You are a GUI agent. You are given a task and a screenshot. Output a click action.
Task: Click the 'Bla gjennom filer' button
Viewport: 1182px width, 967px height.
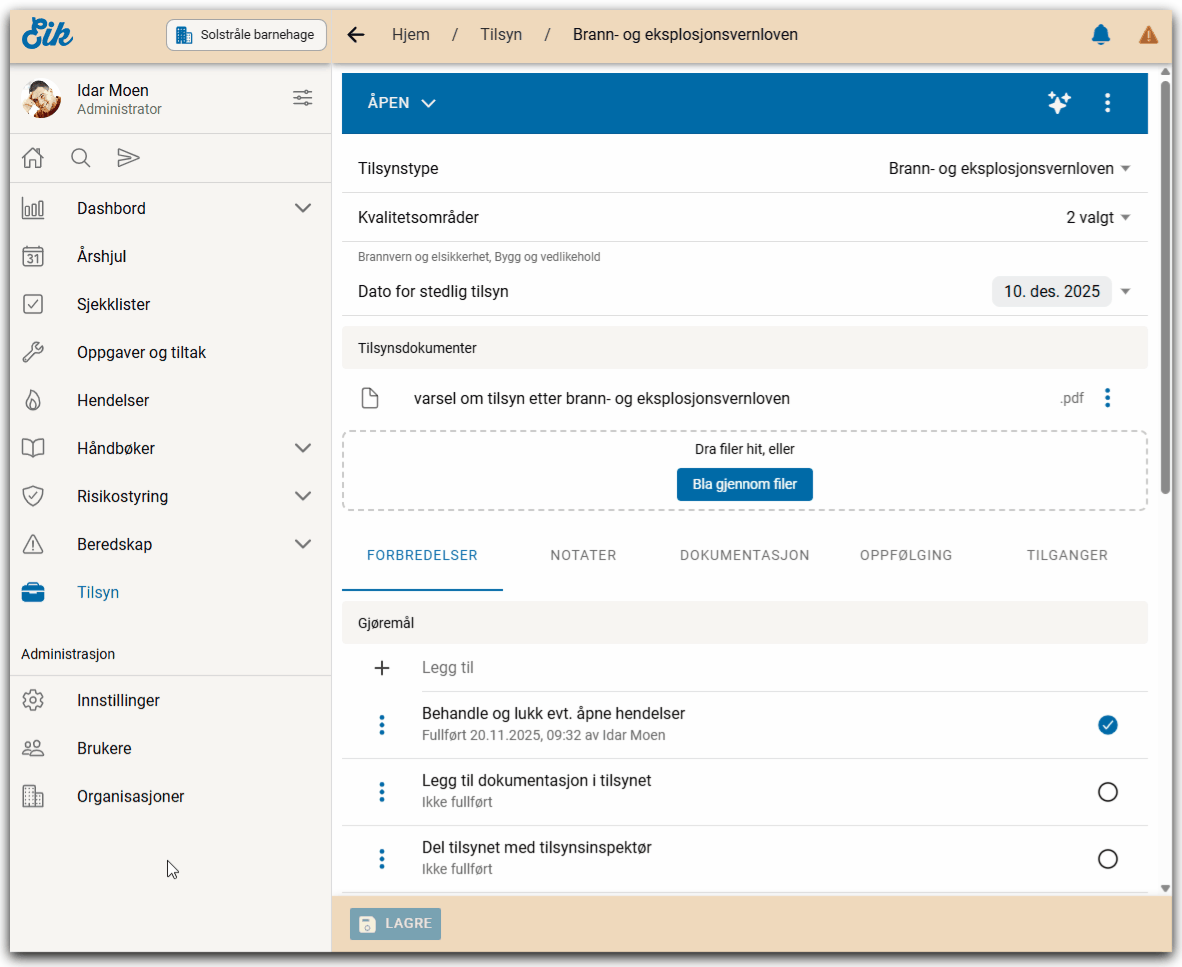tap(744, 484)
